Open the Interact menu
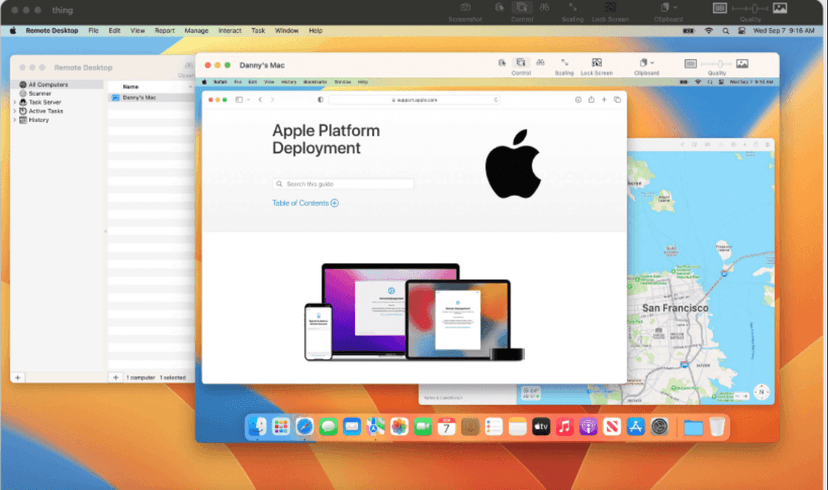The width and height of the screenshot is (828, 490). [230, 31]
